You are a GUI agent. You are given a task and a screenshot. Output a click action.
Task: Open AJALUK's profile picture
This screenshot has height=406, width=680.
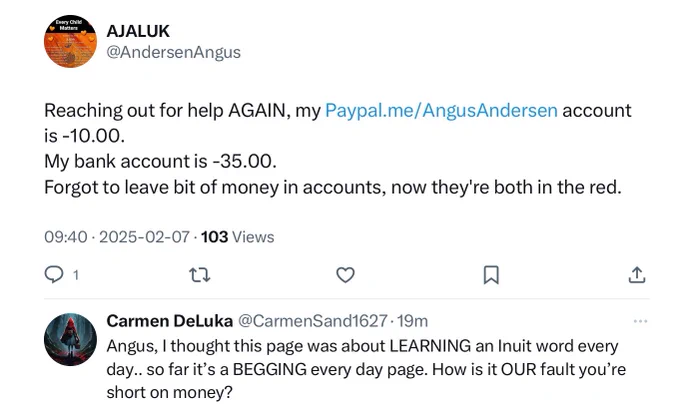[70, 42]
